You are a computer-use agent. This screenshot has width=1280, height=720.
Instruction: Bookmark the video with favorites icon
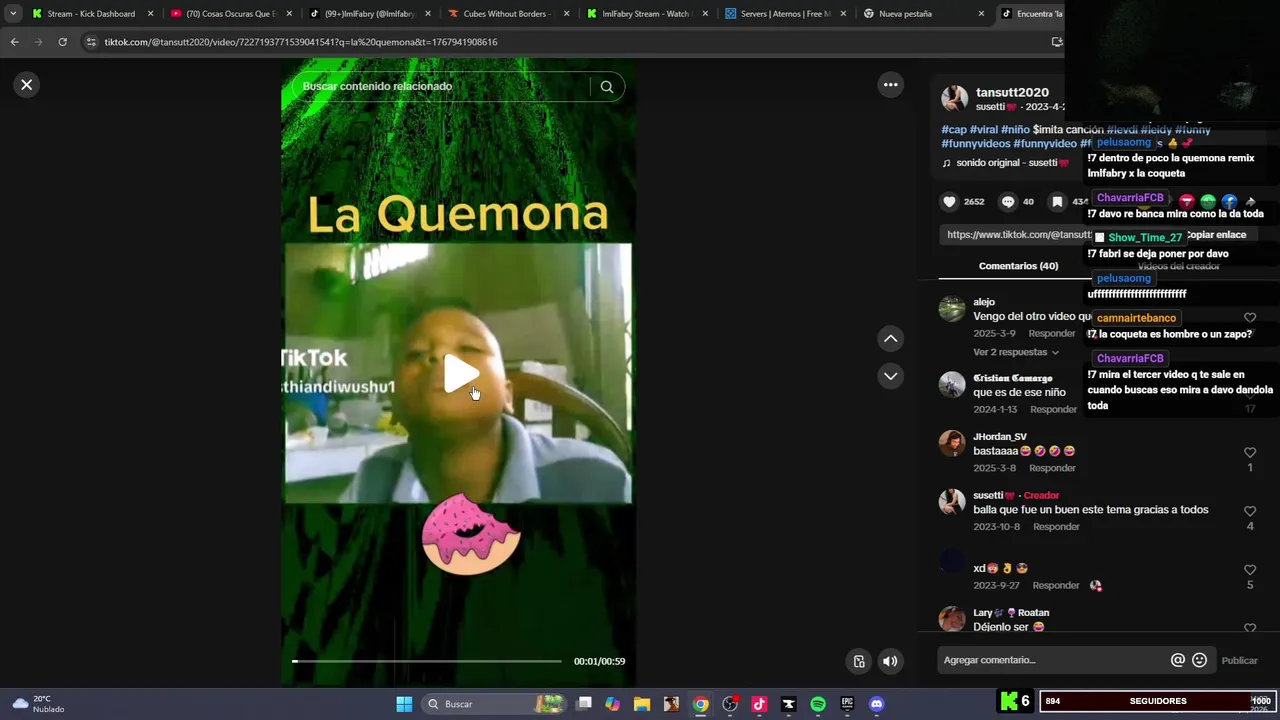(x=1057, y=202)
